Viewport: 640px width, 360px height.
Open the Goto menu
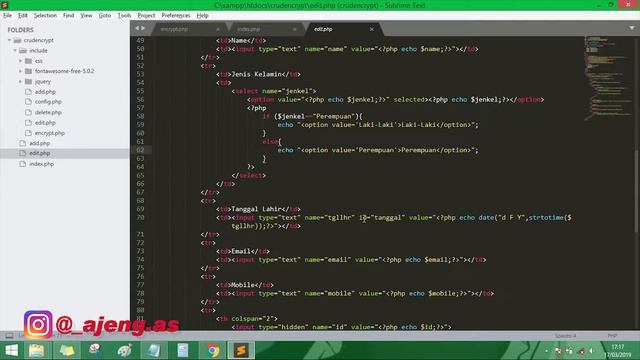click(x=104, y=16)
